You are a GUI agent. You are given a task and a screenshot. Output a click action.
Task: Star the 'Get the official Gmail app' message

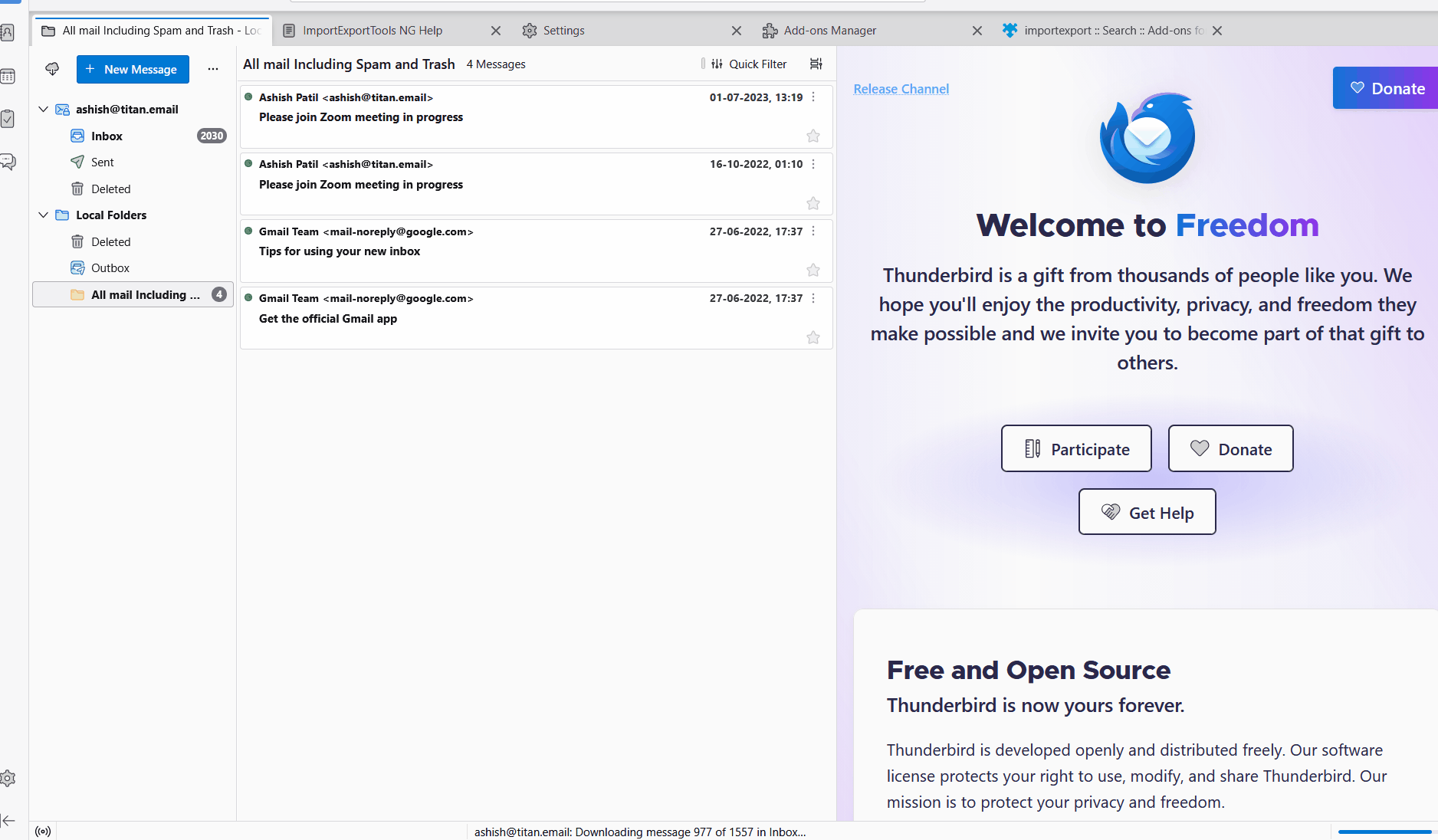tap(813, 337)
